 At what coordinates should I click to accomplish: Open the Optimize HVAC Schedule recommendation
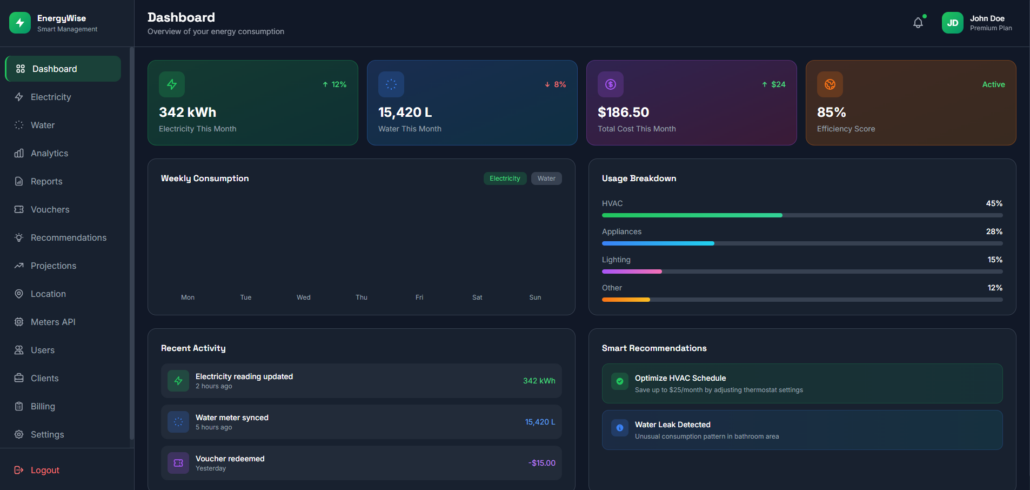tap(802, 384)
